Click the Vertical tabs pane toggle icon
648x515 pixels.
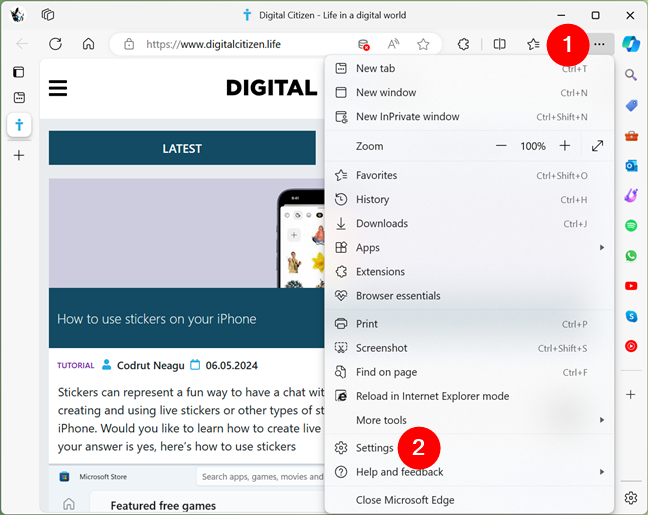tap(19, 72)
